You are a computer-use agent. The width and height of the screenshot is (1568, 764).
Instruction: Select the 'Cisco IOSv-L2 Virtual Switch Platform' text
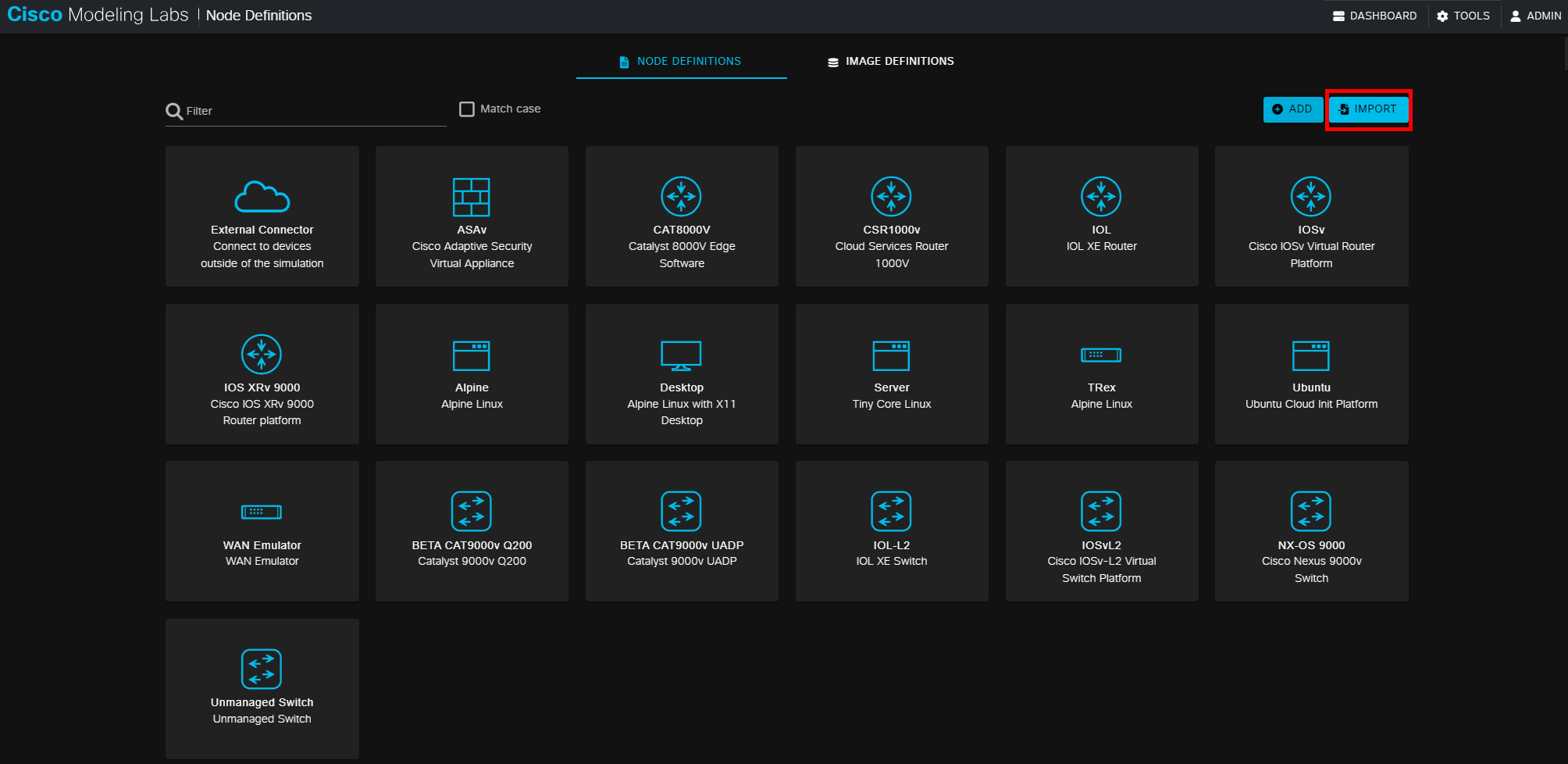point(1101,569)
